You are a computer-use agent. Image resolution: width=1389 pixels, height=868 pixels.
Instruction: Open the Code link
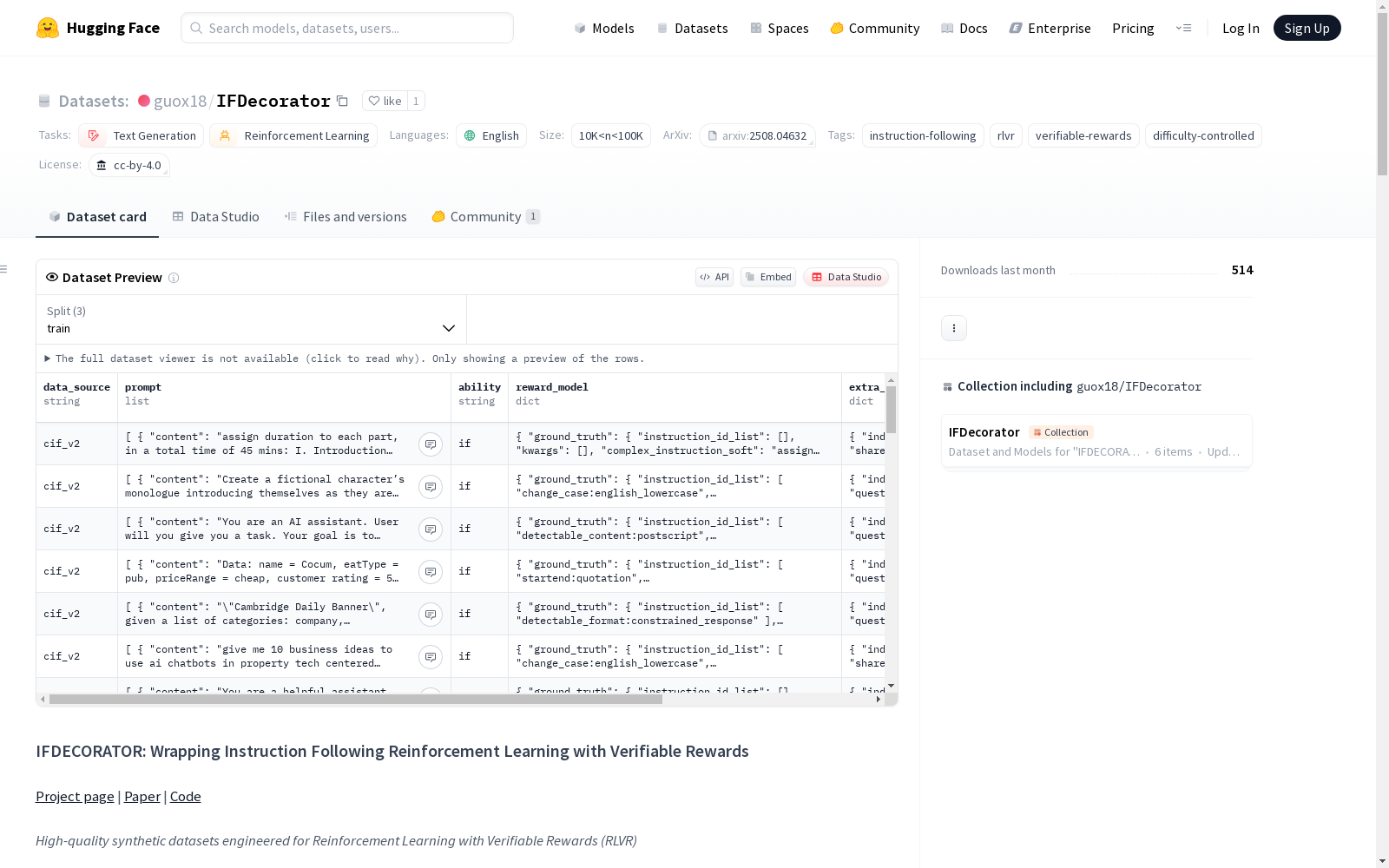click(x=186, y=796)
